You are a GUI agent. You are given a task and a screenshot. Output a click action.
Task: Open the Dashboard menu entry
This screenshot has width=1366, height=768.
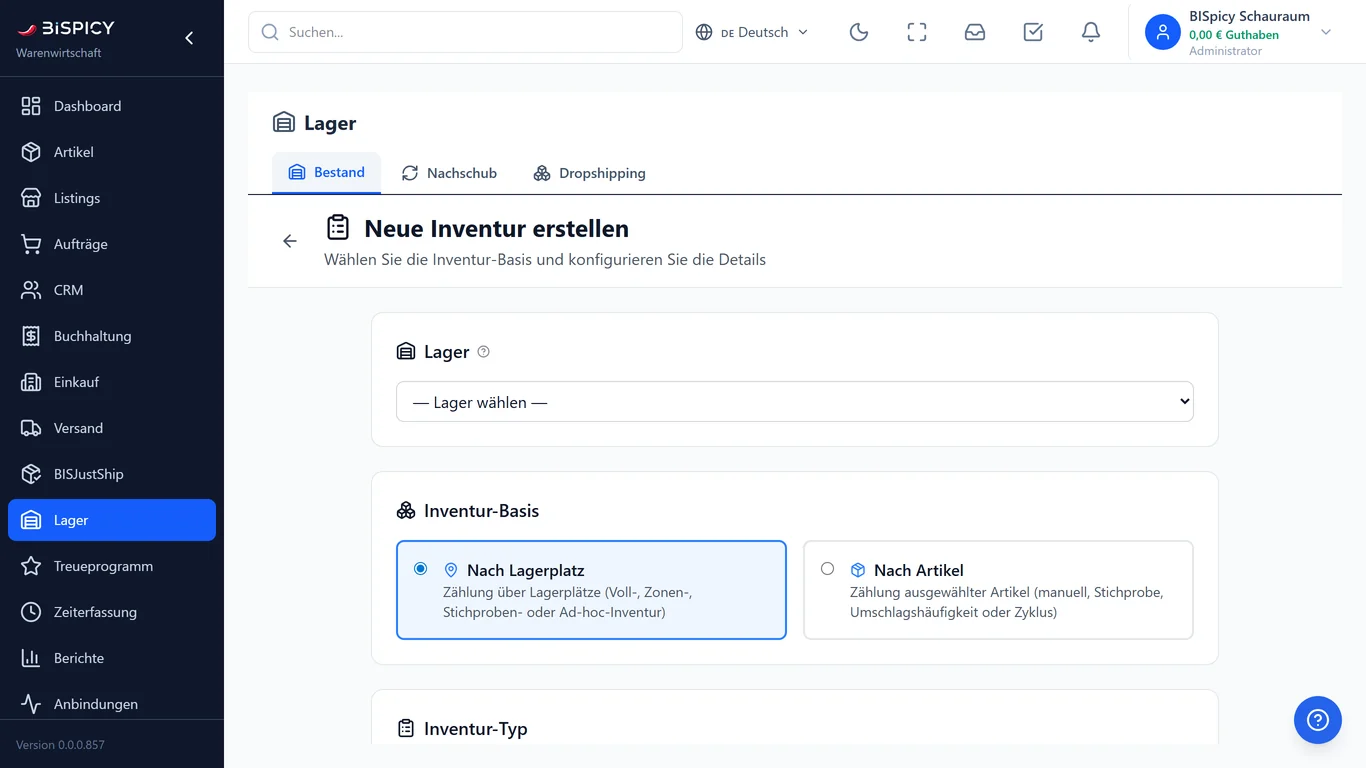click(112, 106)
